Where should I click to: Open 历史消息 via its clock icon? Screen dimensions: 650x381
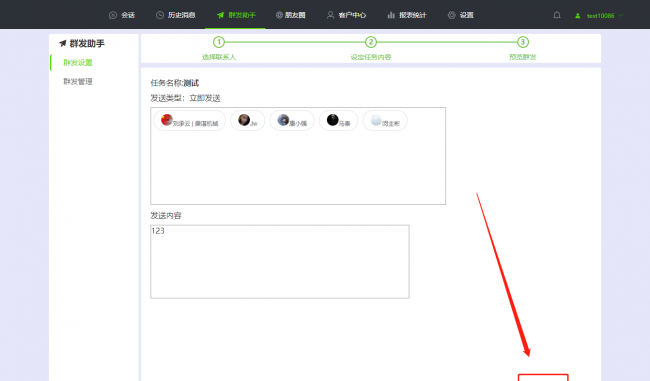click(x=160, y=15)
